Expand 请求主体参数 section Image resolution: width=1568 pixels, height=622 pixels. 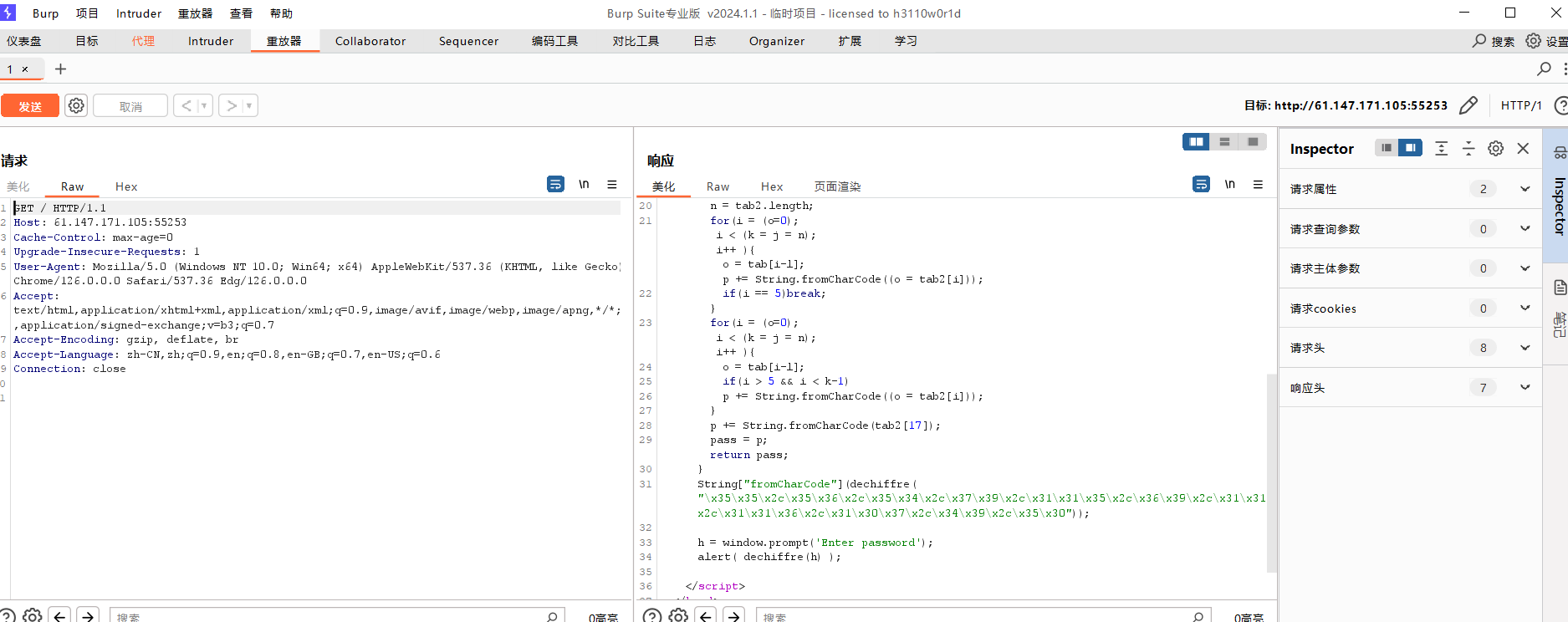(1410, 268)
